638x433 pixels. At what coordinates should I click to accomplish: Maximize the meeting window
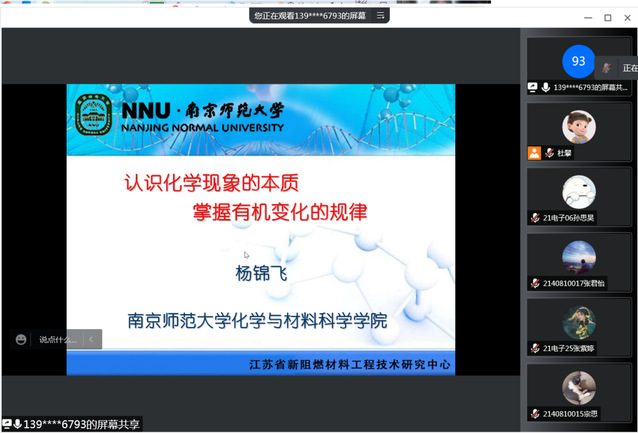click(x=608, y=17)
